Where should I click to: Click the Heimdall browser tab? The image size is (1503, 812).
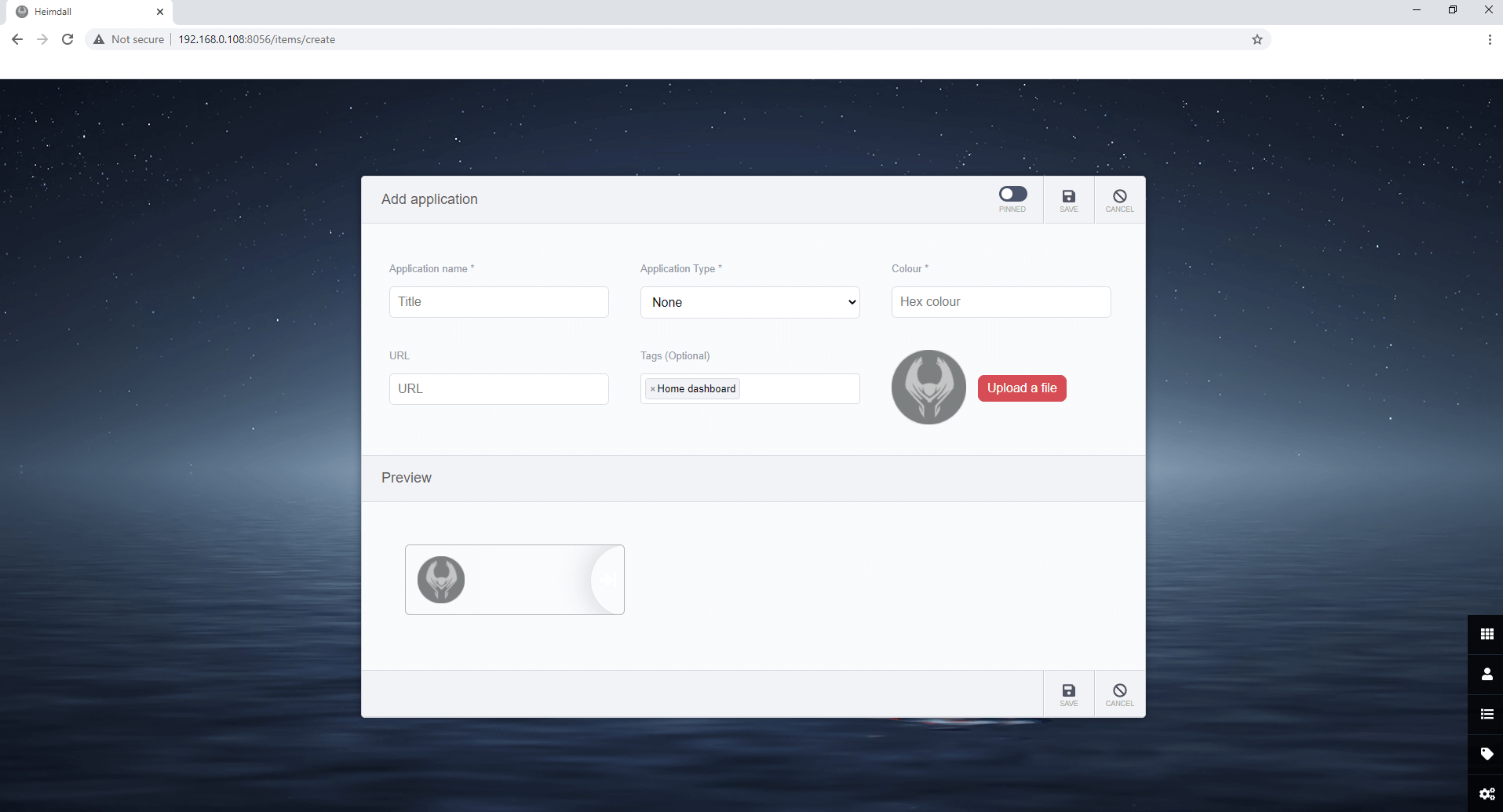coord(86,12)
